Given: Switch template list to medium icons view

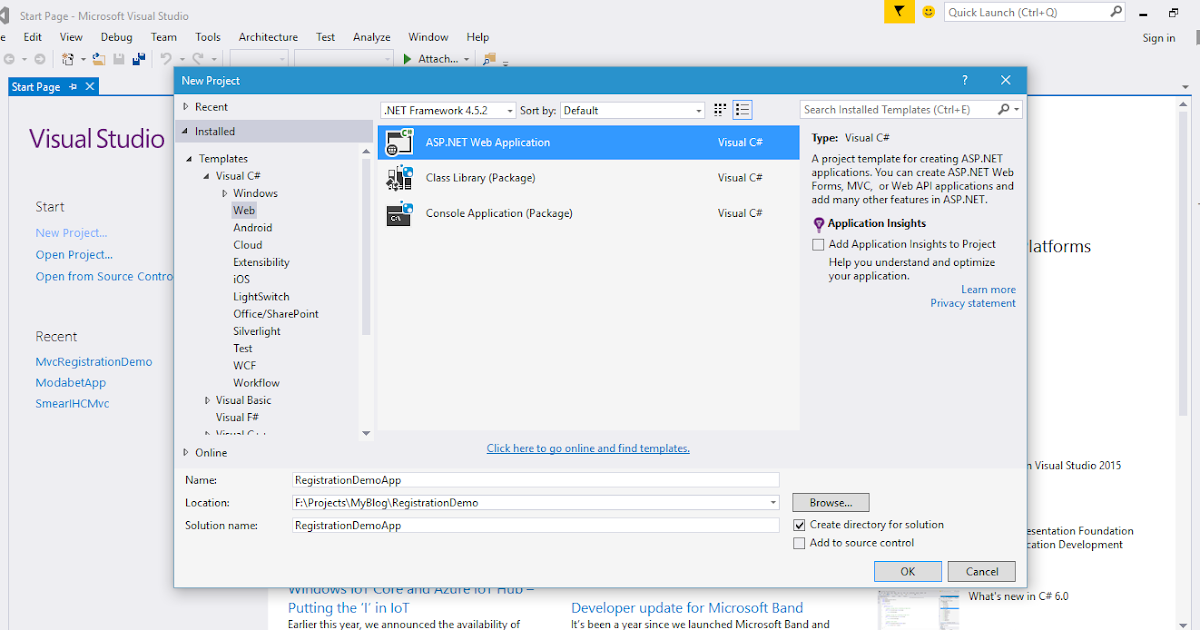Looking at the screenshot, I should coord(742,110).
